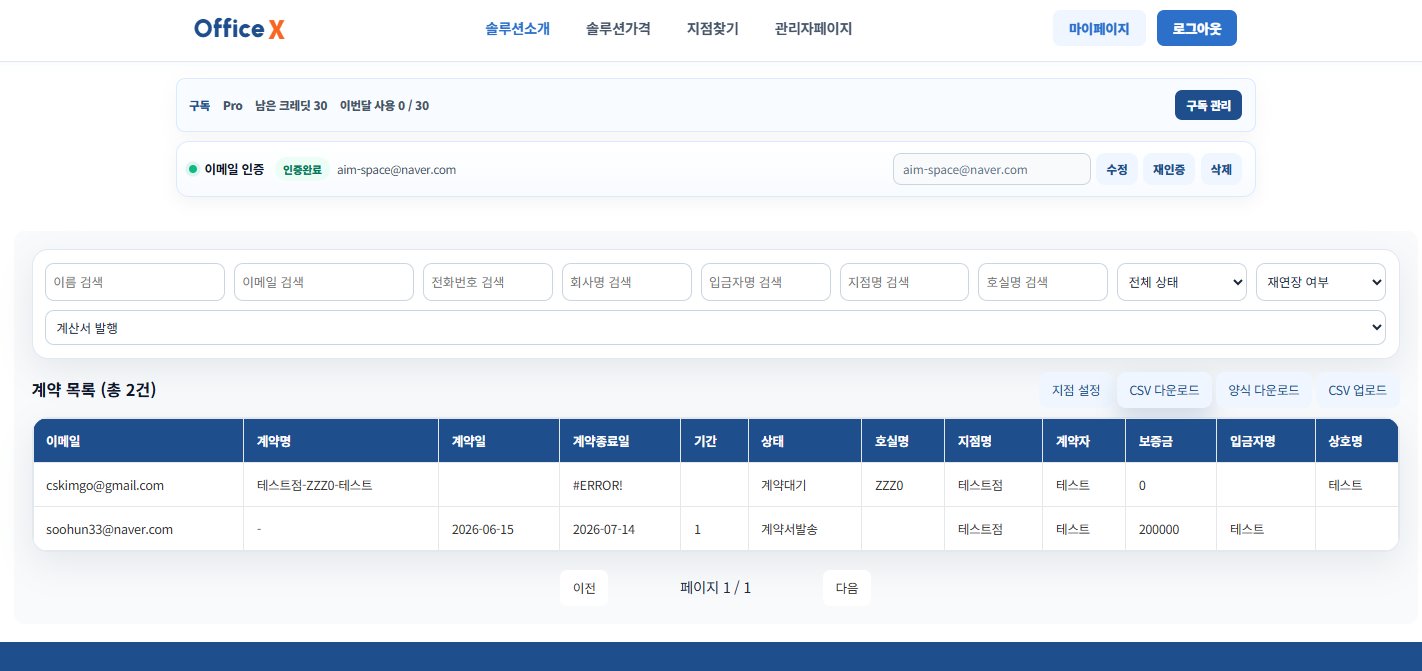Click the 계약 목록 (총 2건) heading

pos(94,389)
